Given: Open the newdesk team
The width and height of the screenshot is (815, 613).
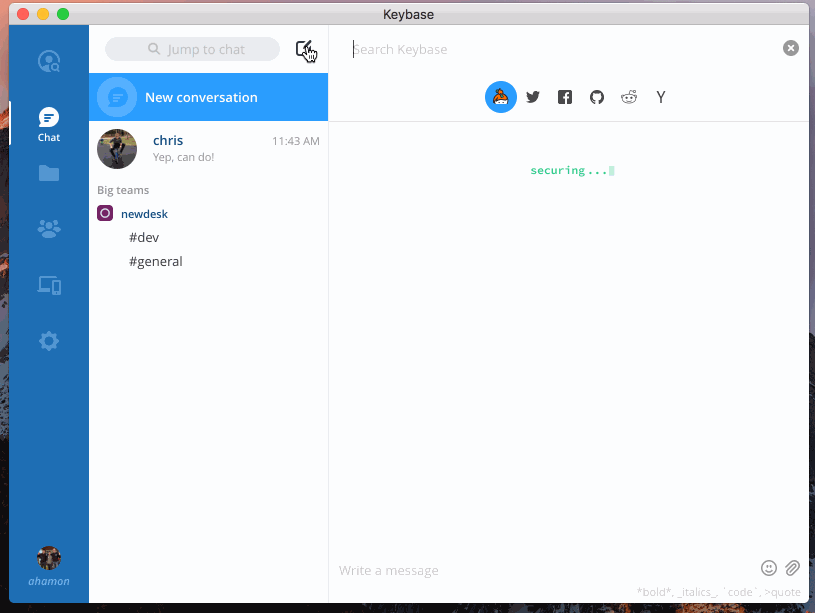Looking at the screenshot, I should click(144, 214).
